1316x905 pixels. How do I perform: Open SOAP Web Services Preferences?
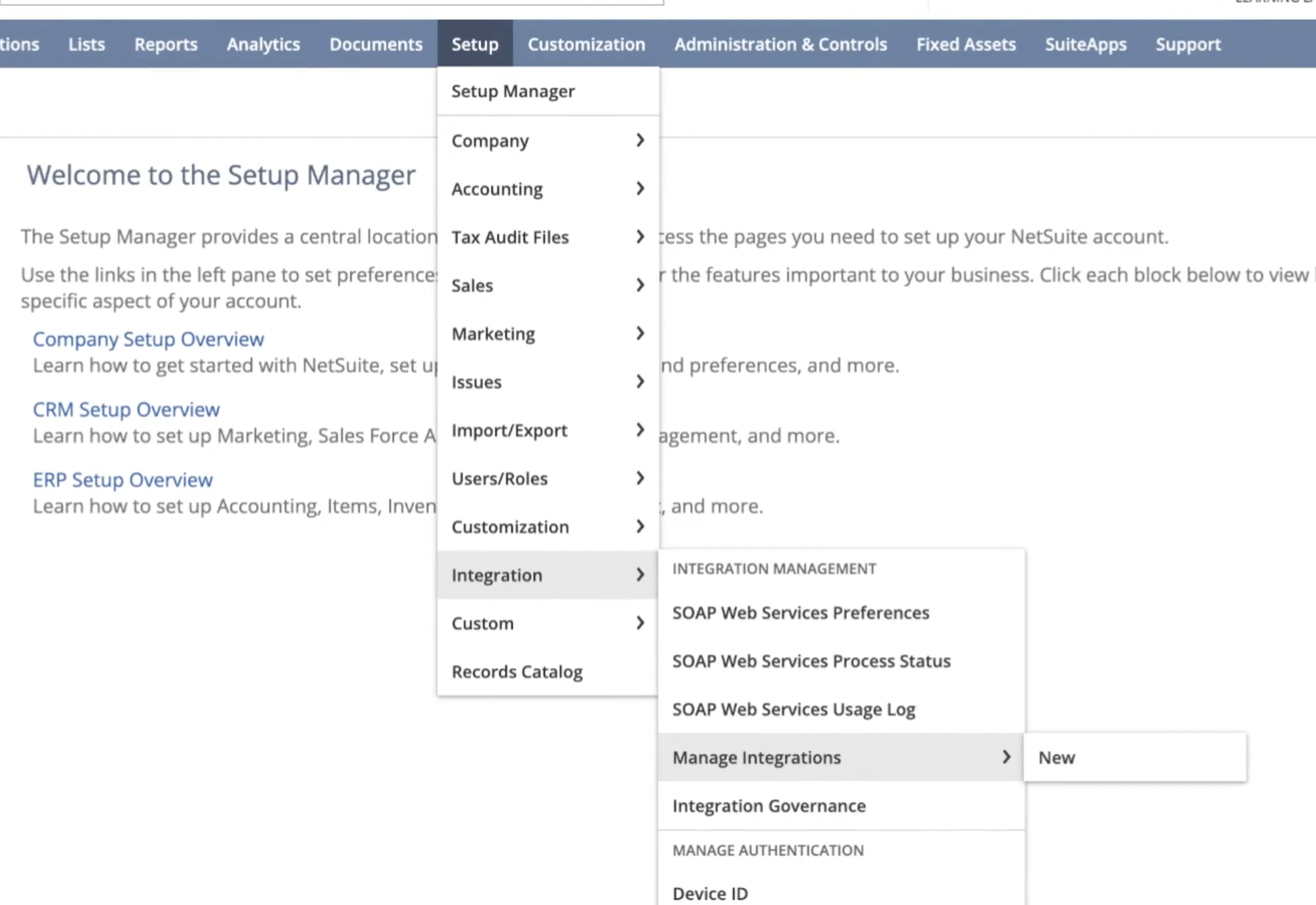[x=800, y=613]
